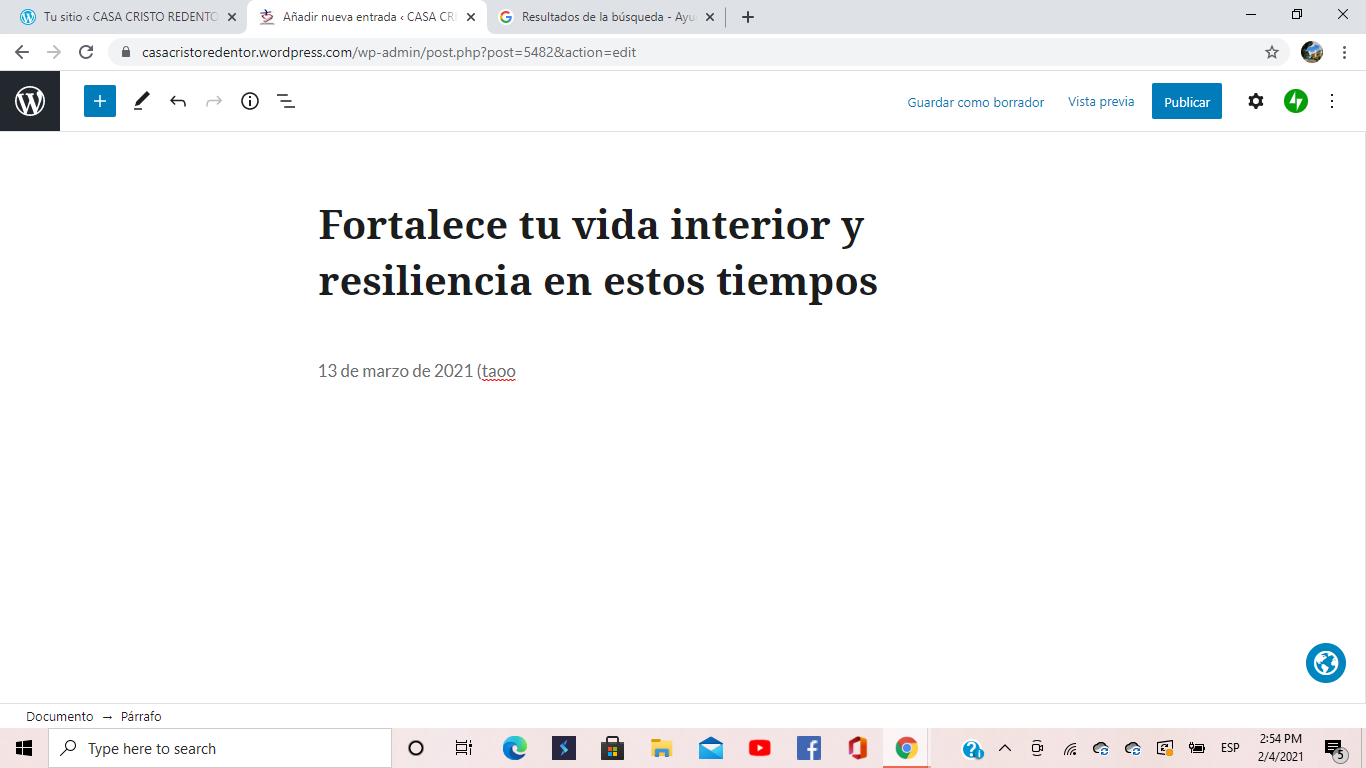1366x768 pixels.
Task: Select the pencil edit tools icon
Action: click(x=141, y=101)
